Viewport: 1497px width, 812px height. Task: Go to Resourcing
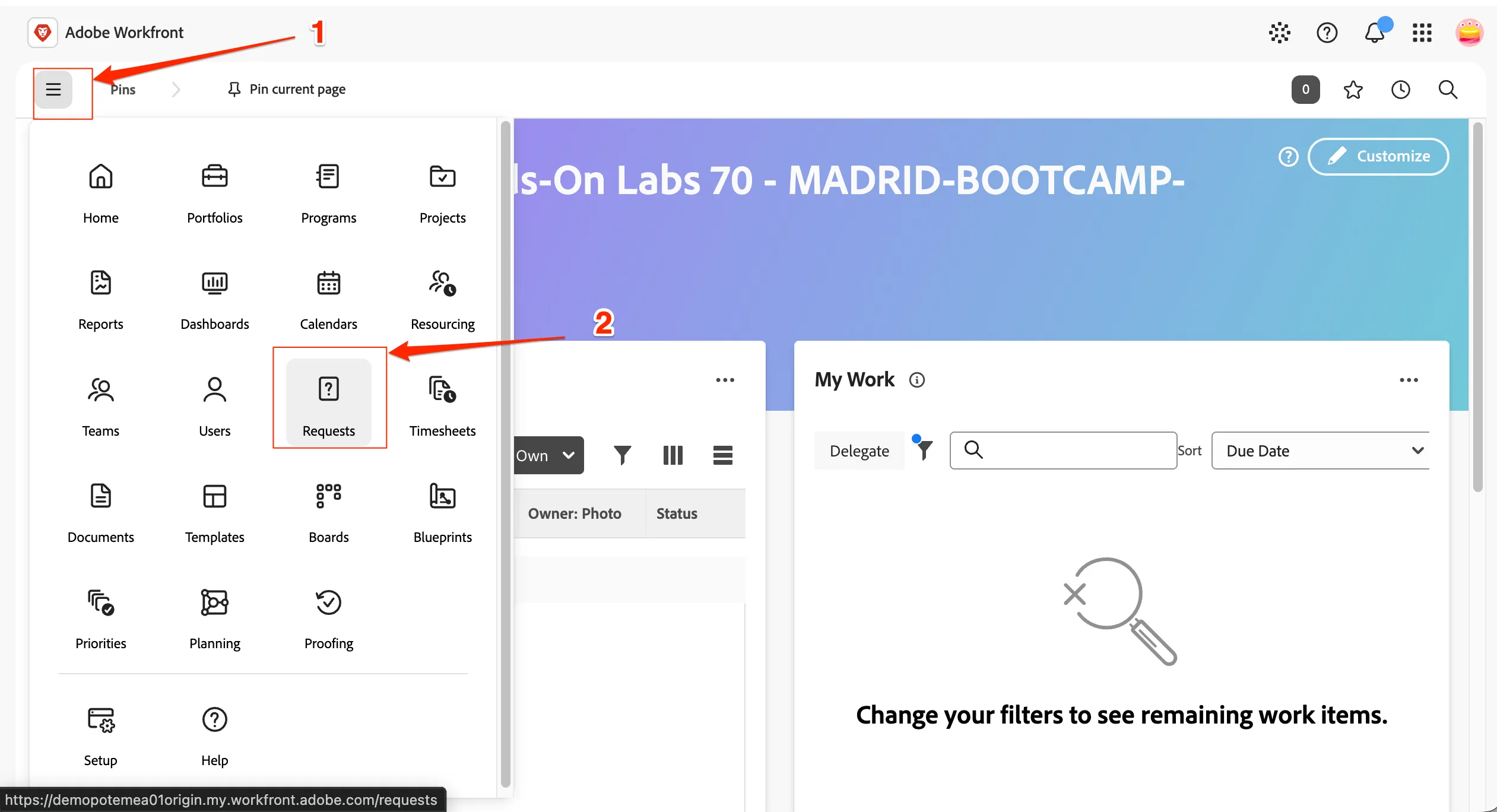(x=442, y=300)
